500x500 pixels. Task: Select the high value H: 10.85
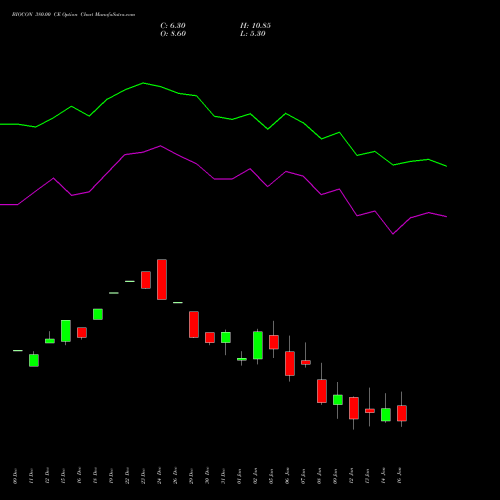(x=255, y=26)
